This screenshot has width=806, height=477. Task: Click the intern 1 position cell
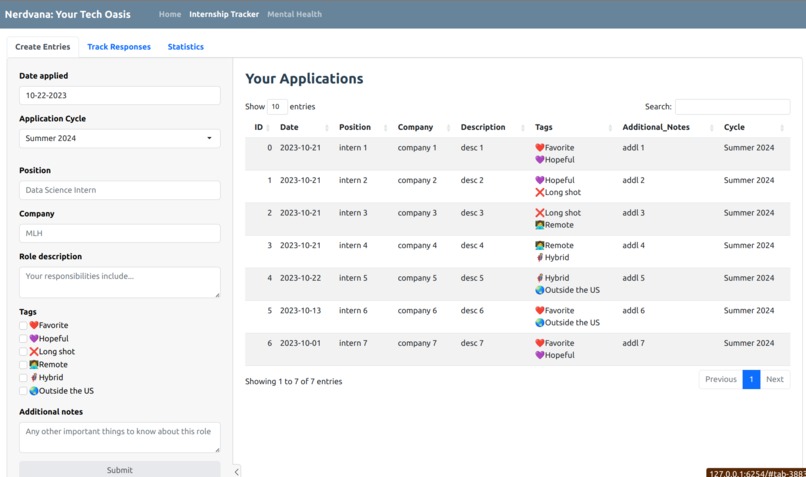coord(353,148)
